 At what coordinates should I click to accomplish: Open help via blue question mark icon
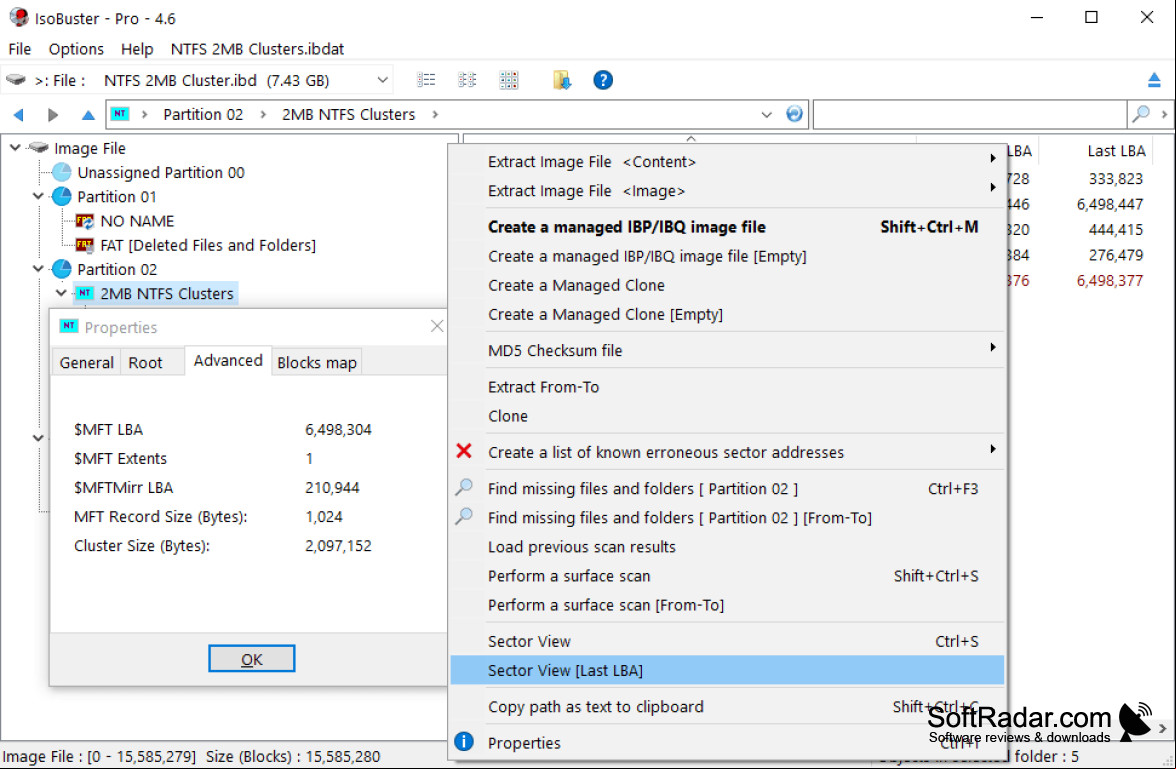coord(603,80)
